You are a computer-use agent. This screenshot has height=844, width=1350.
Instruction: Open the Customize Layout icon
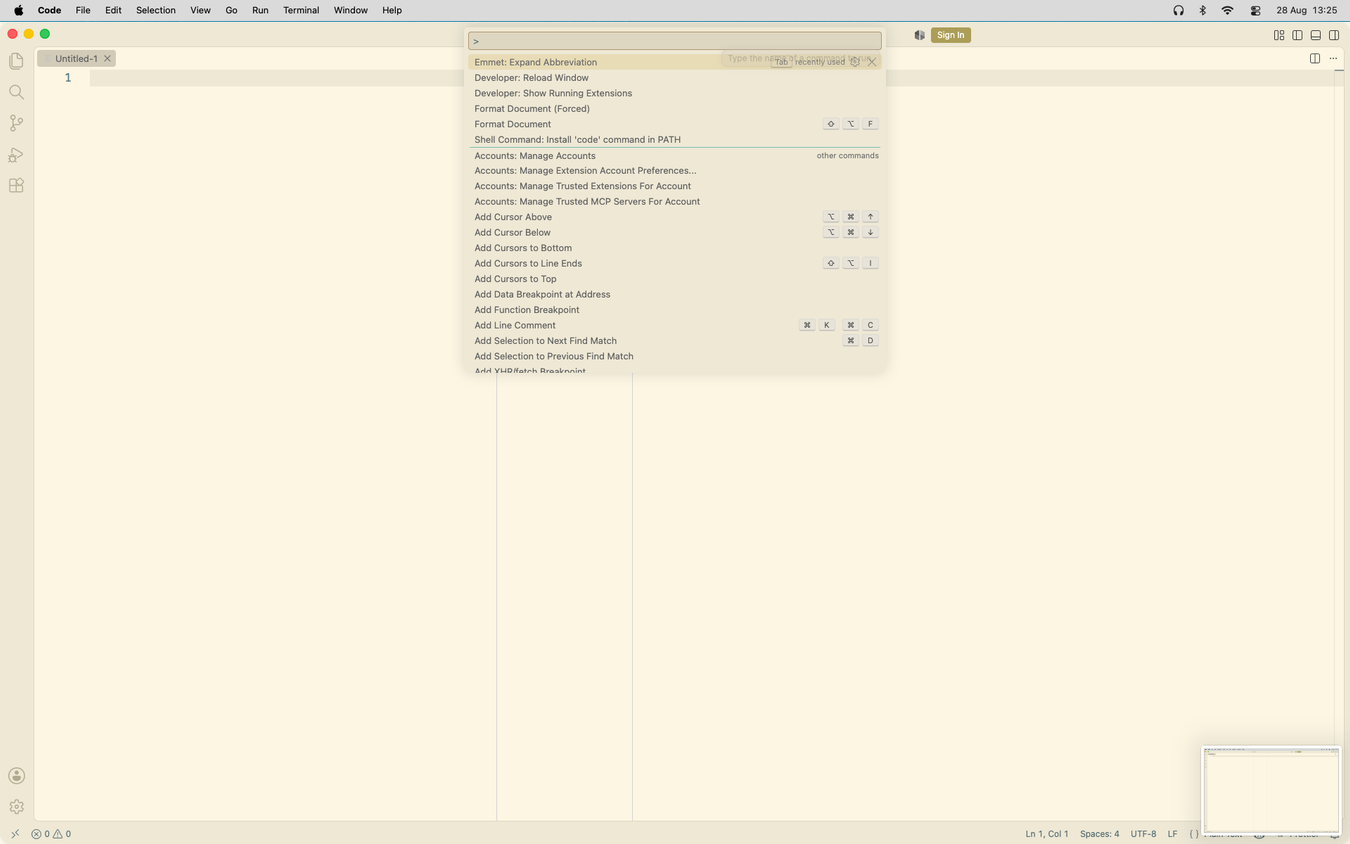1279,35
